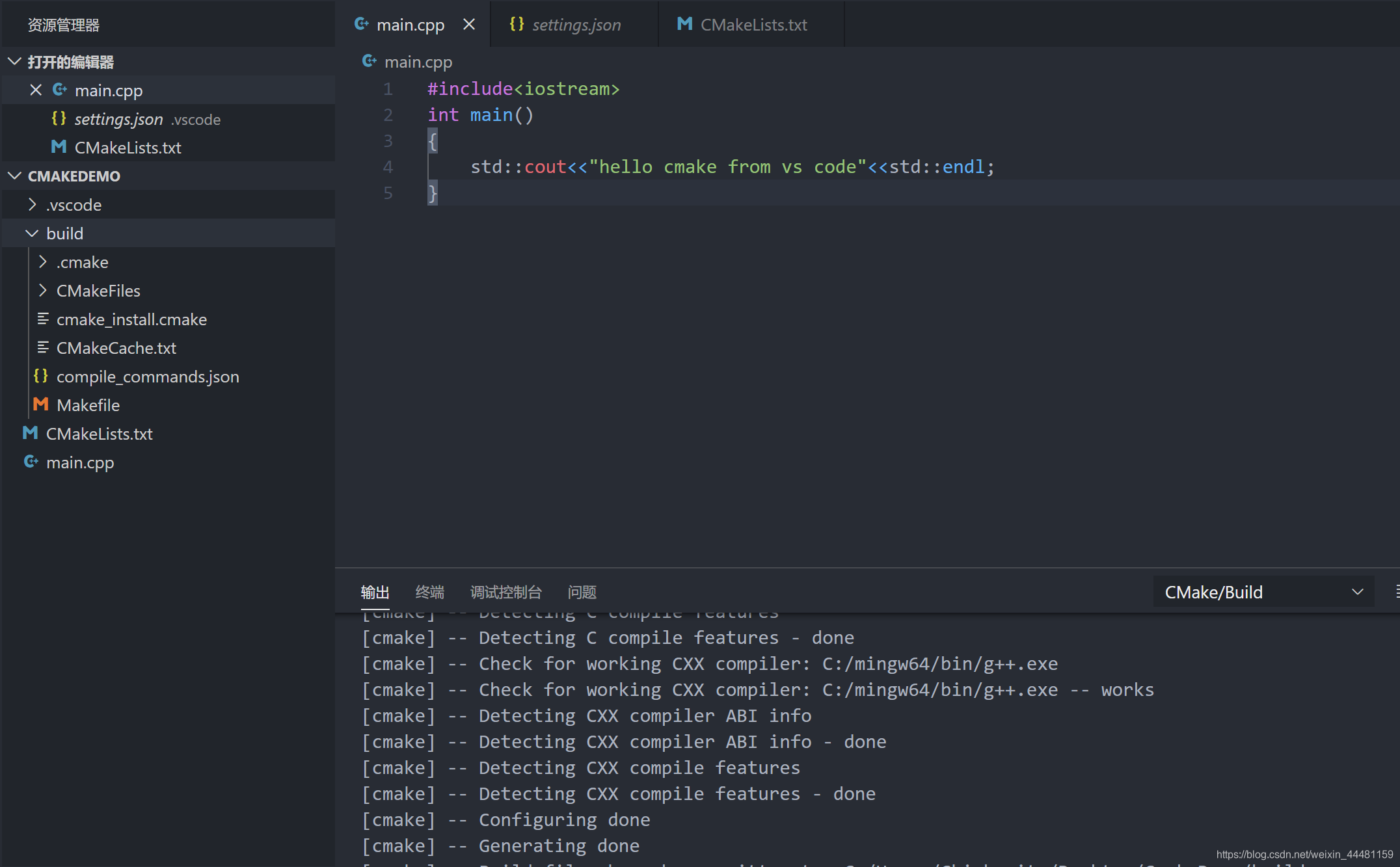Click the blue M icon of root CMakeLists.txt
Viewport: 1400px width, 867px height.
coord(30,433)
